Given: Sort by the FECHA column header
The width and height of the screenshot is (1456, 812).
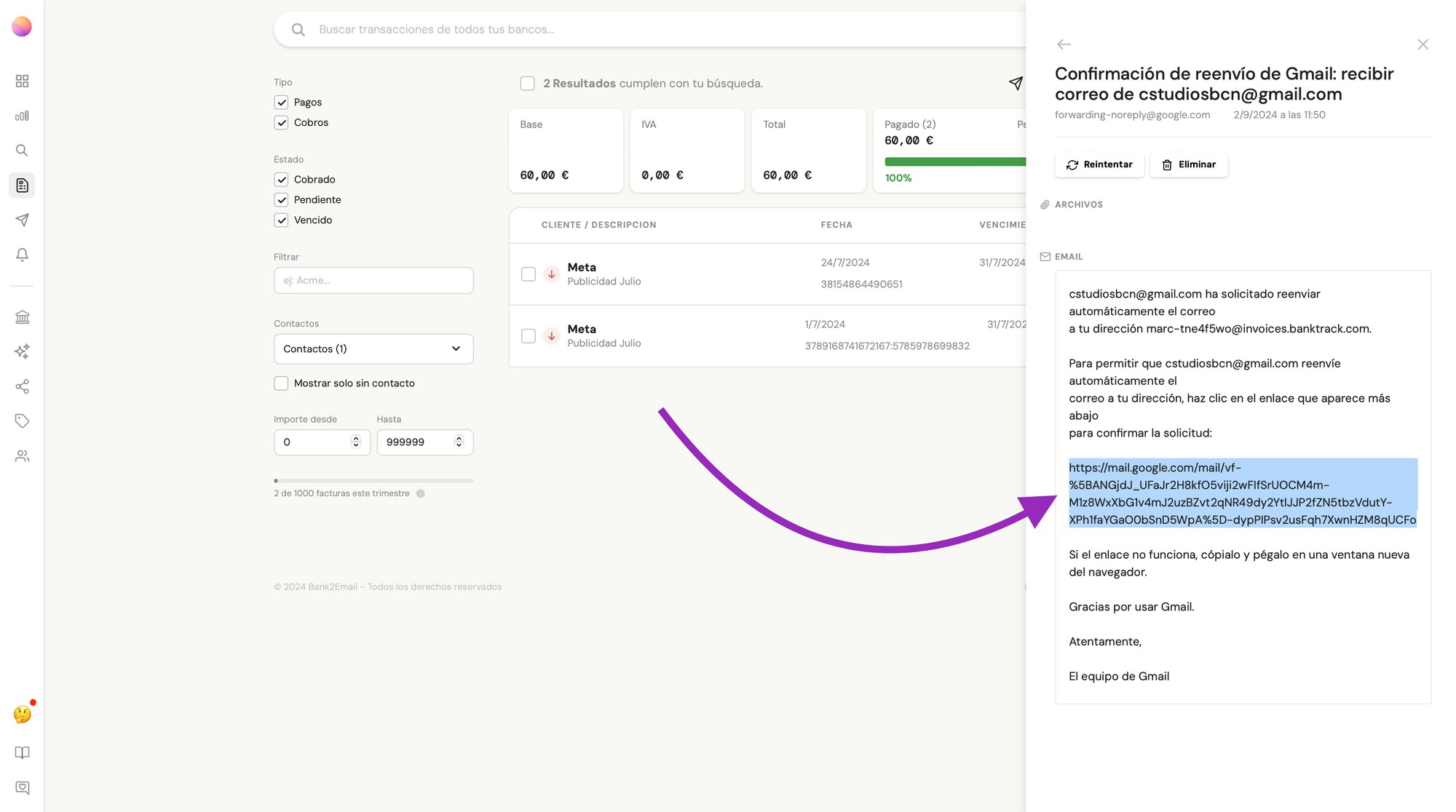Looking at the screenshot, I should pyautogui.click(x=836, y=225).
